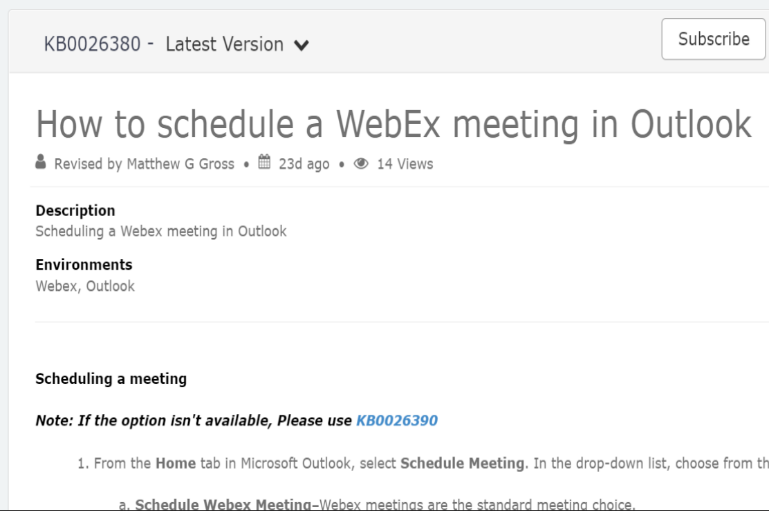This screenshot has width=769, height=511.
Task: Click the italic note about option unavailable
Action: tap(193, 421)
